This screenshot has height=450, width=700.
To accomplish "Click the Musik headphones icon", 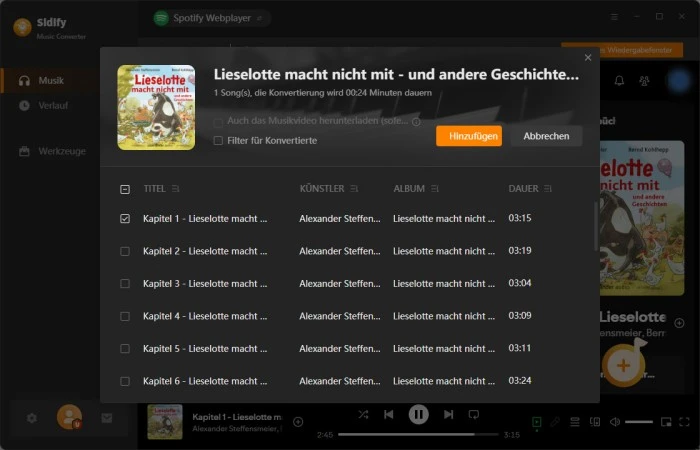I will pyautogui.click(x=25, y=81).
